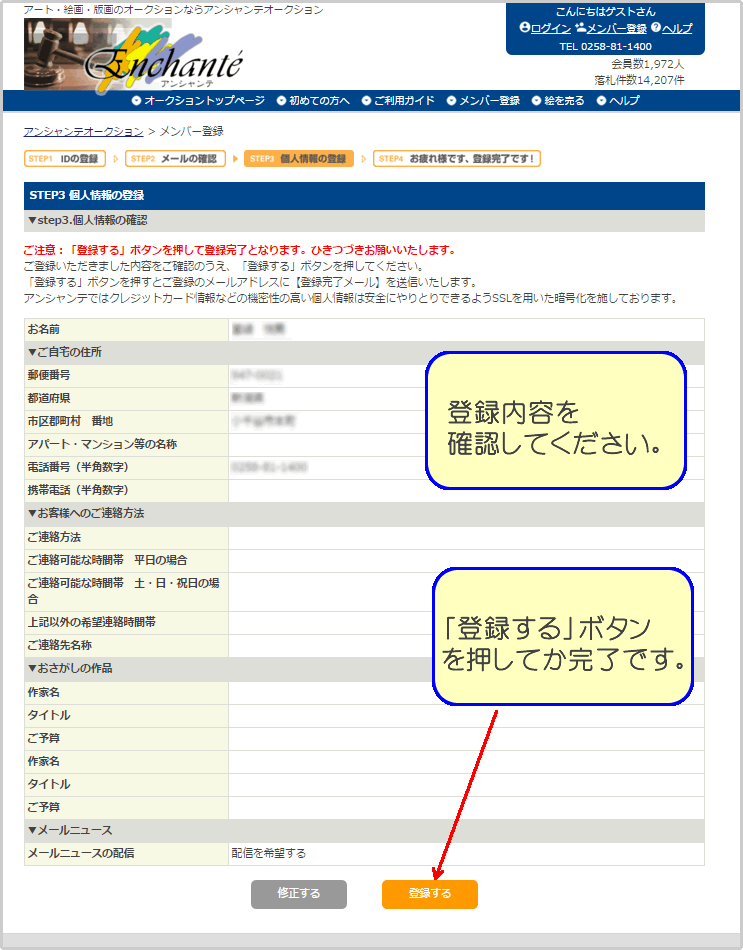Click the step3.個人情報の確認 section header
This screenshot has height=950, width=743.
[364, 221]
